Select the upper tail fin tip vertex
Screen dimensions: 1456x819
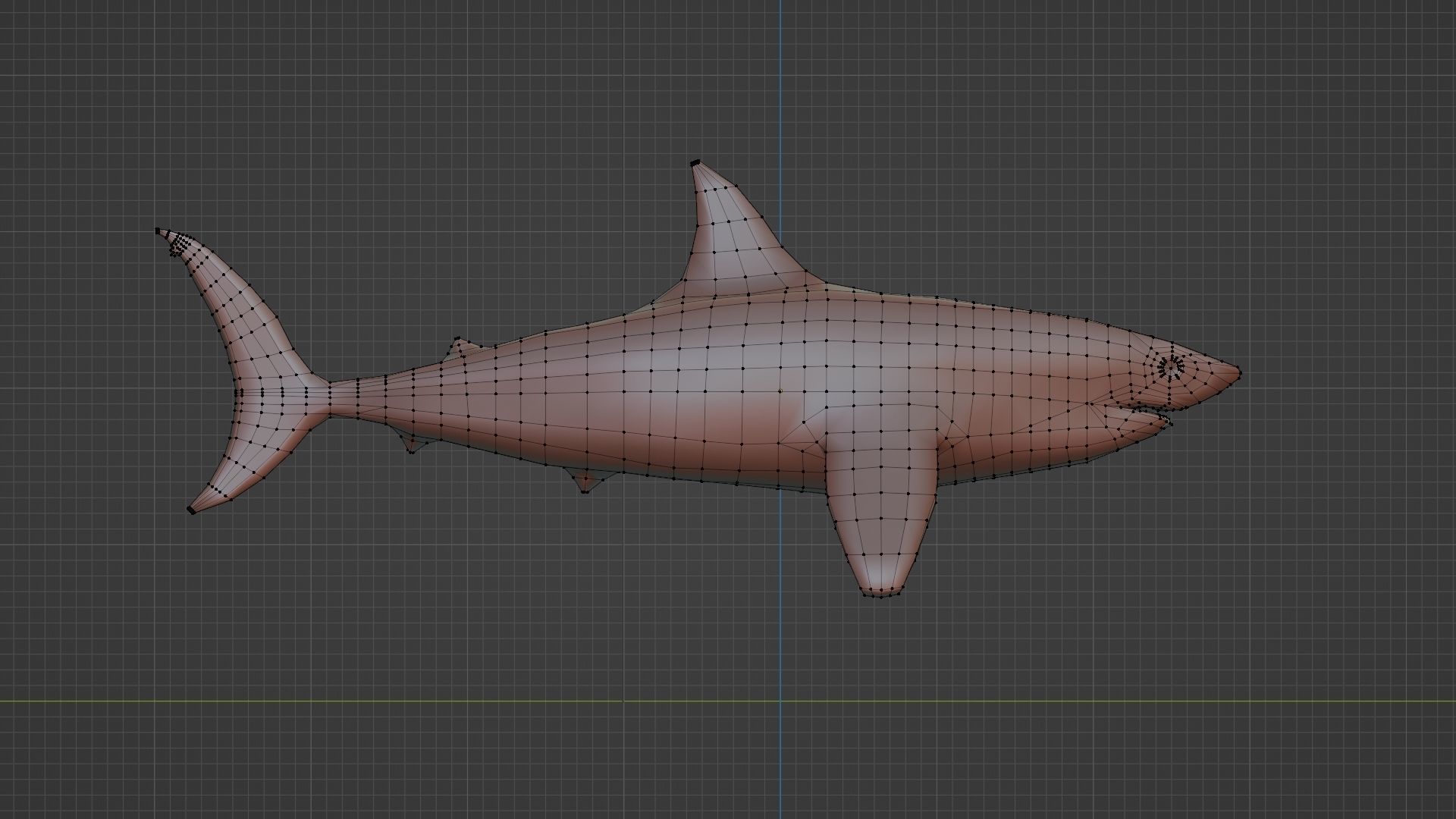click(x=158, y=231)
